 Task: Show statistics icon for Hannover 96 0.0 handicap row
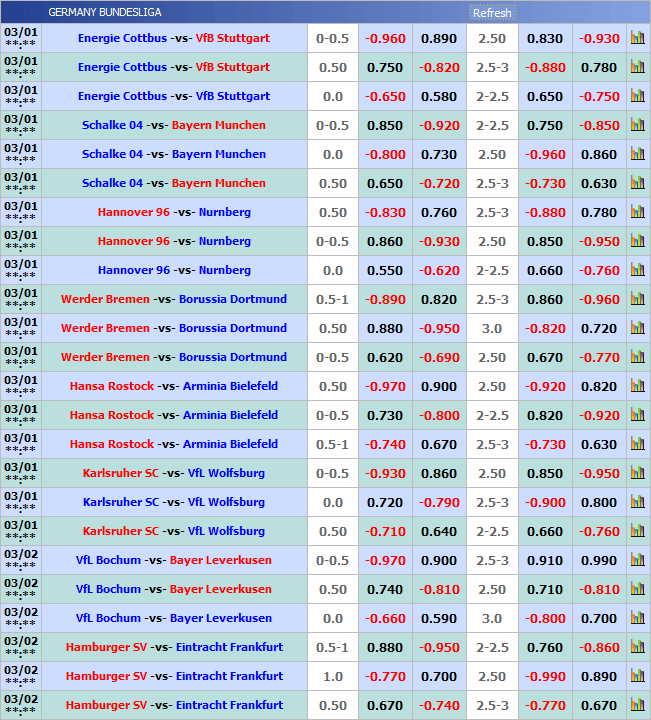click(x=638, y=270)
